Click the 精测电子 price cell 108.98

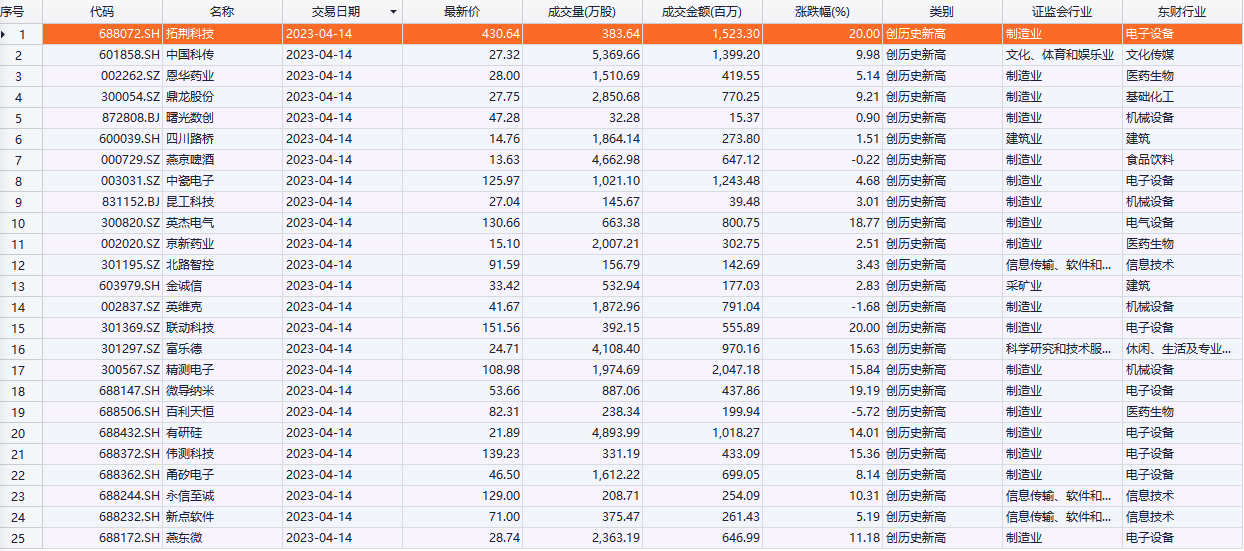(x=499, y=370)
